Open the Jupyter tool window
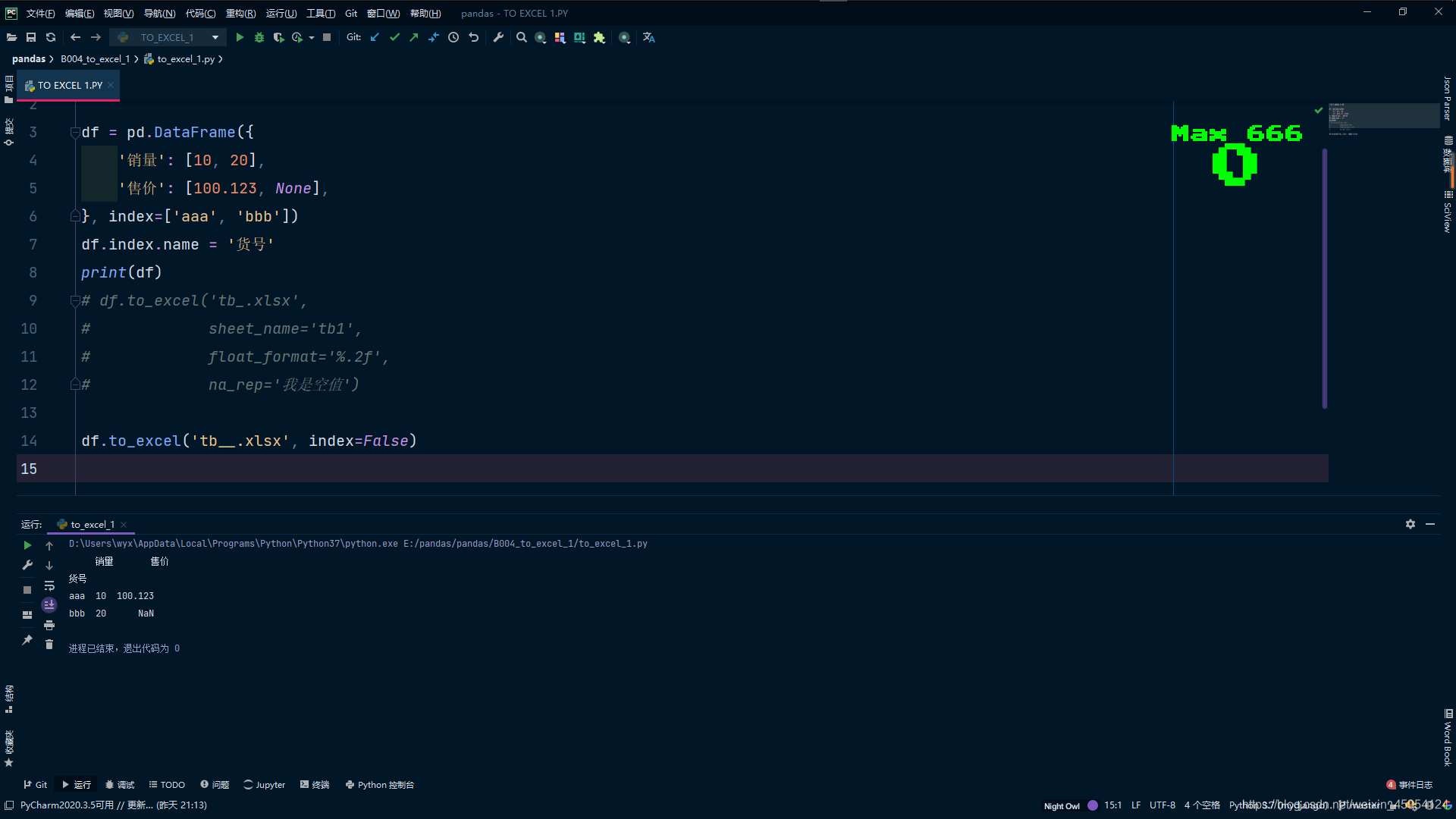The height and width of the screenshot is (819, 1456). (264, 785)
